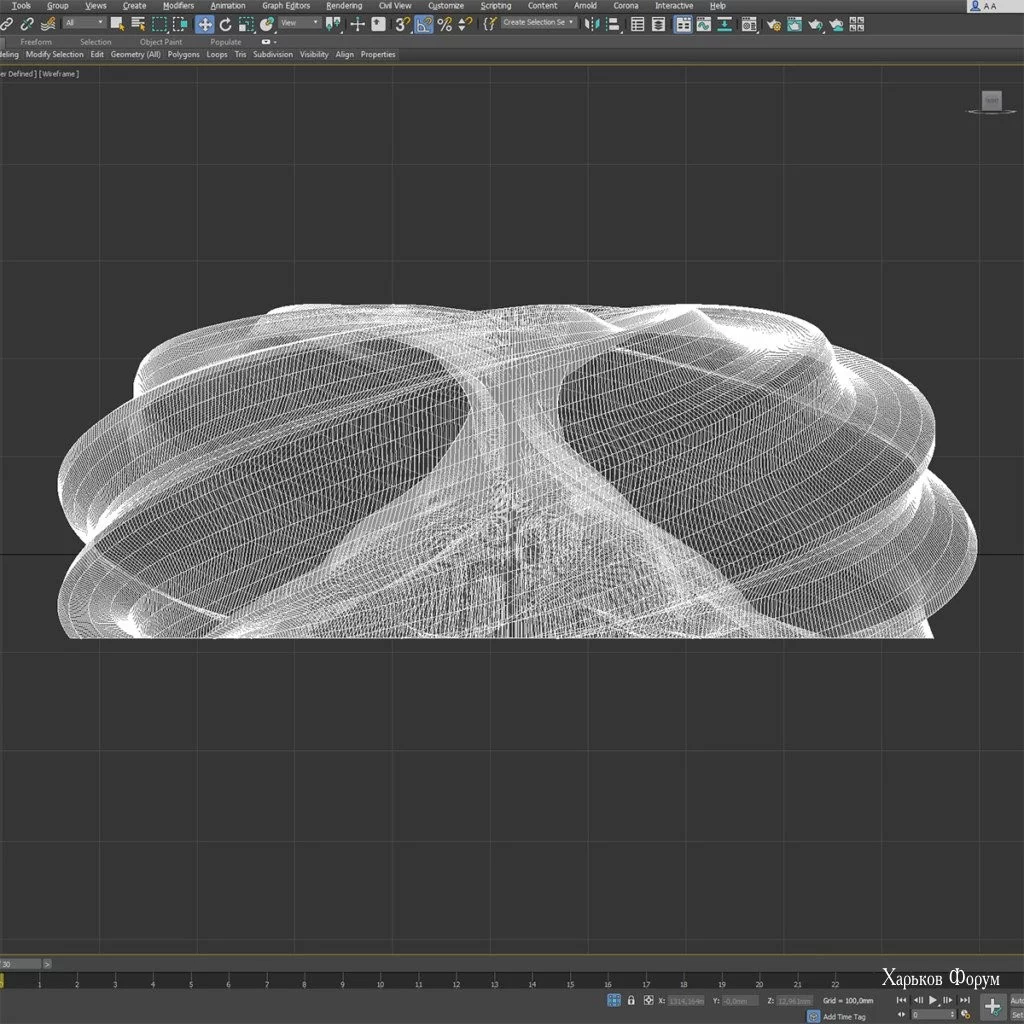The width and height of the screenshot is (1024, 1024).
Task: Activate the Select and Scale tool
Action: (246, 24)
